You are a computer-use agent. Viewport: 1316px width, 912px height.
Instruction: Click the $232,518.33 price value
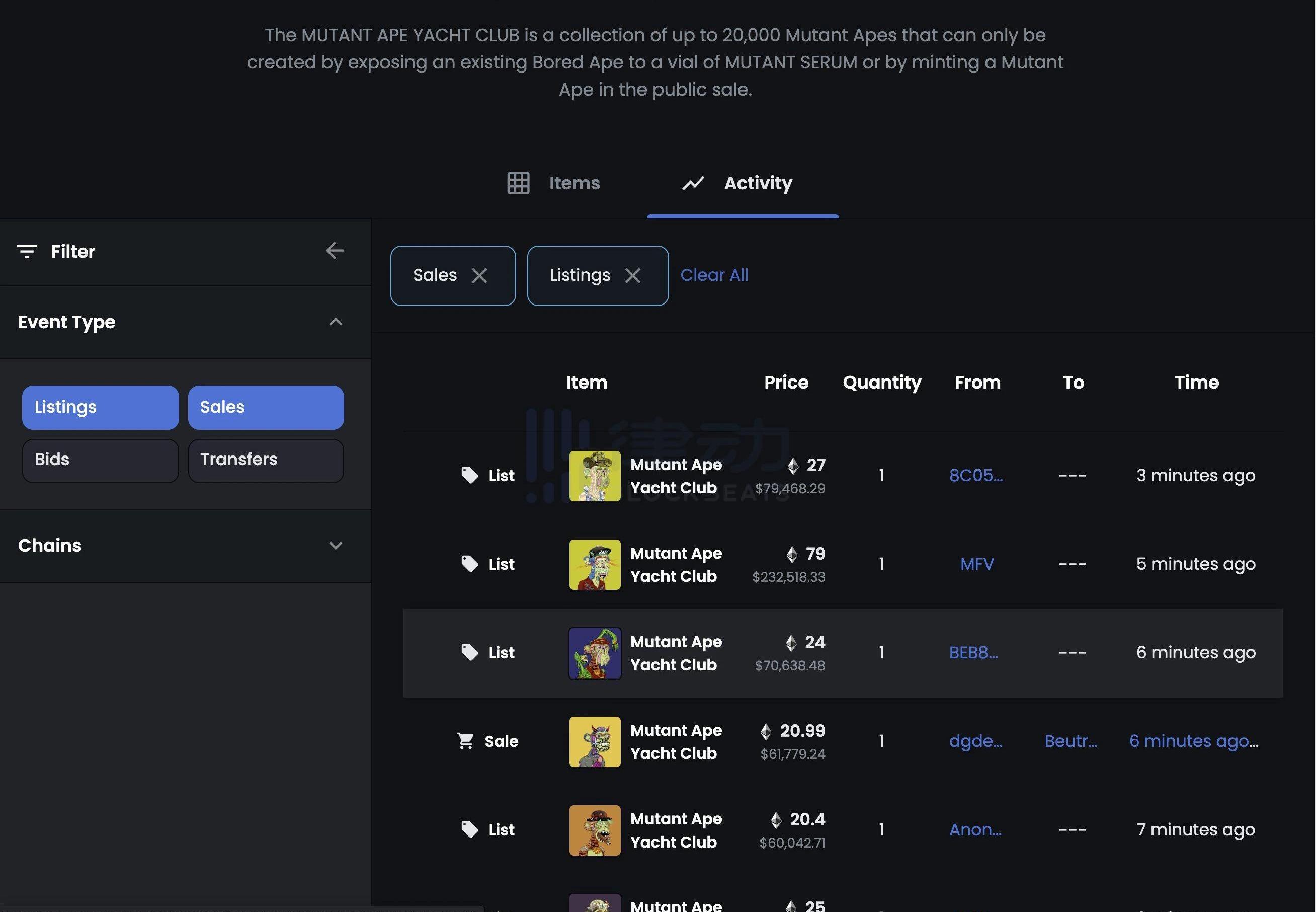(x=789, y=577)
